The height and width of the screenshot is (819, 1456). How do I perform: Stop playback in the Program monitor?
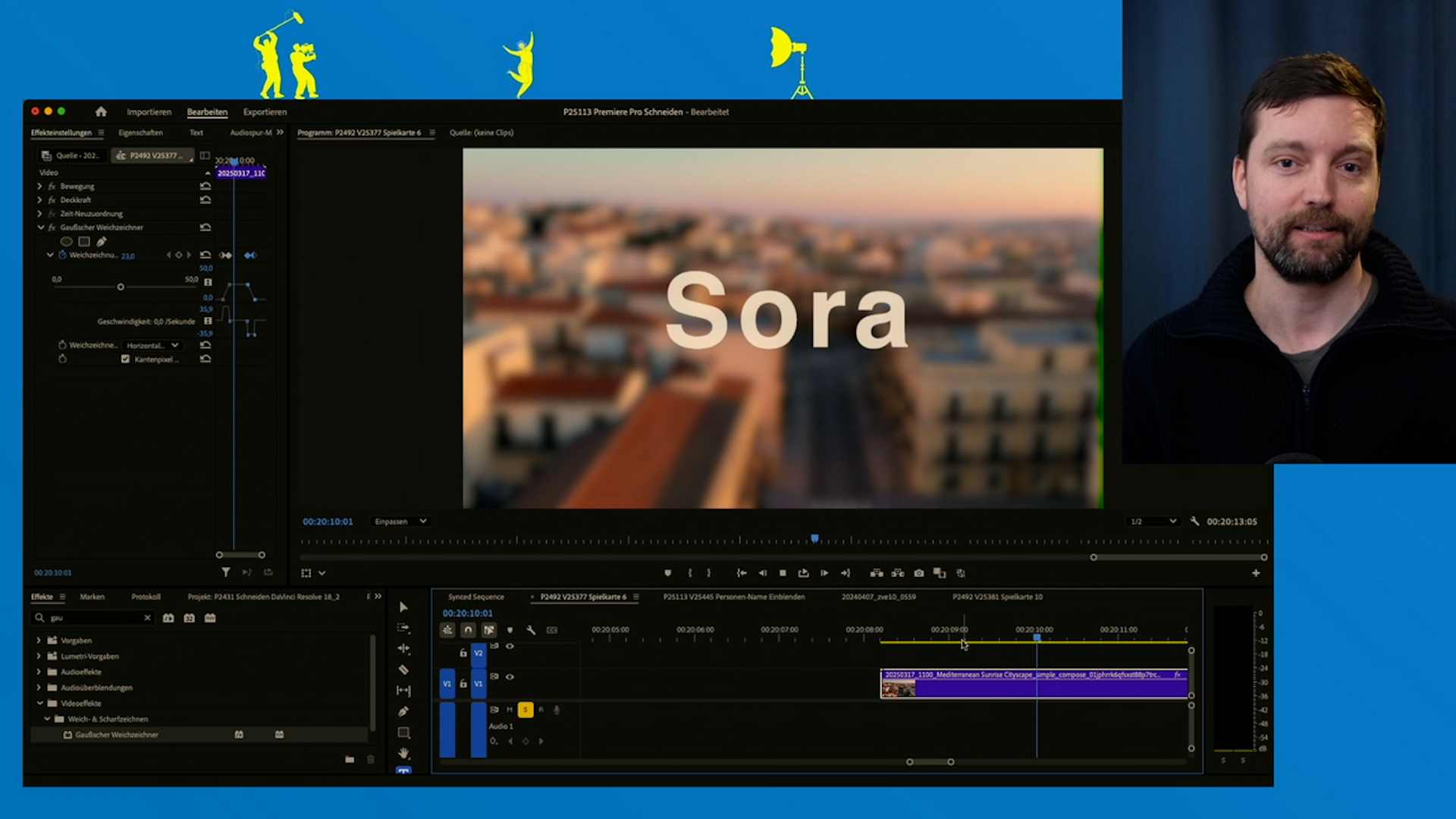pyautogui.click(x=783, y=573)
